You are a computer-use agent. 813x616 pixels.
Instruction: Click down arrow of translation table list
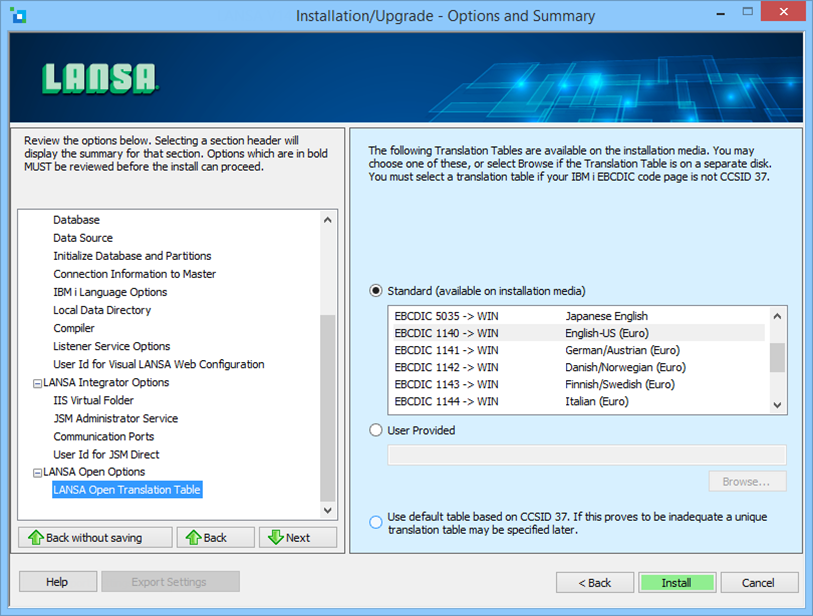point(777,405)
